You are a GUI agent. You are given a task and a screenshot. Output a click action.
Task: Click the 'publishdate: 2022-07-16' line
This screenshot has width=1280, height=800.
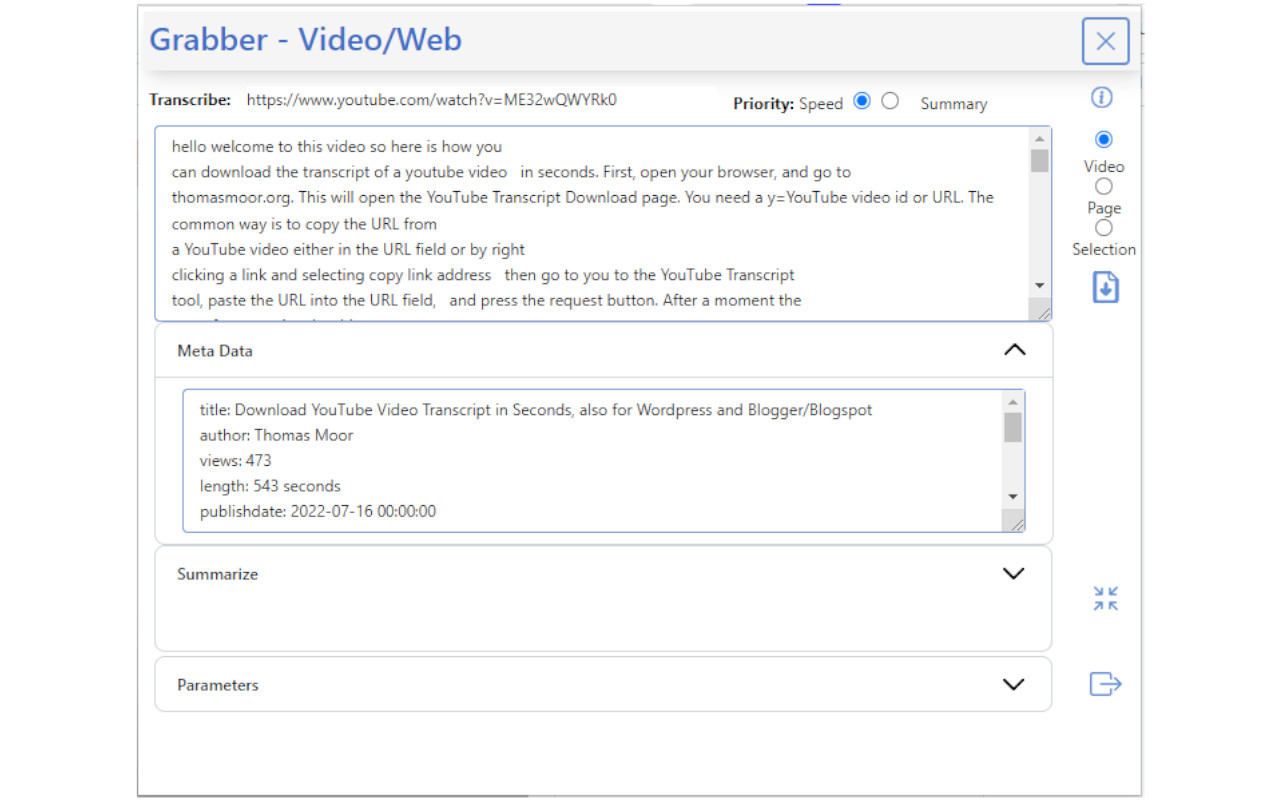(317, 511)
